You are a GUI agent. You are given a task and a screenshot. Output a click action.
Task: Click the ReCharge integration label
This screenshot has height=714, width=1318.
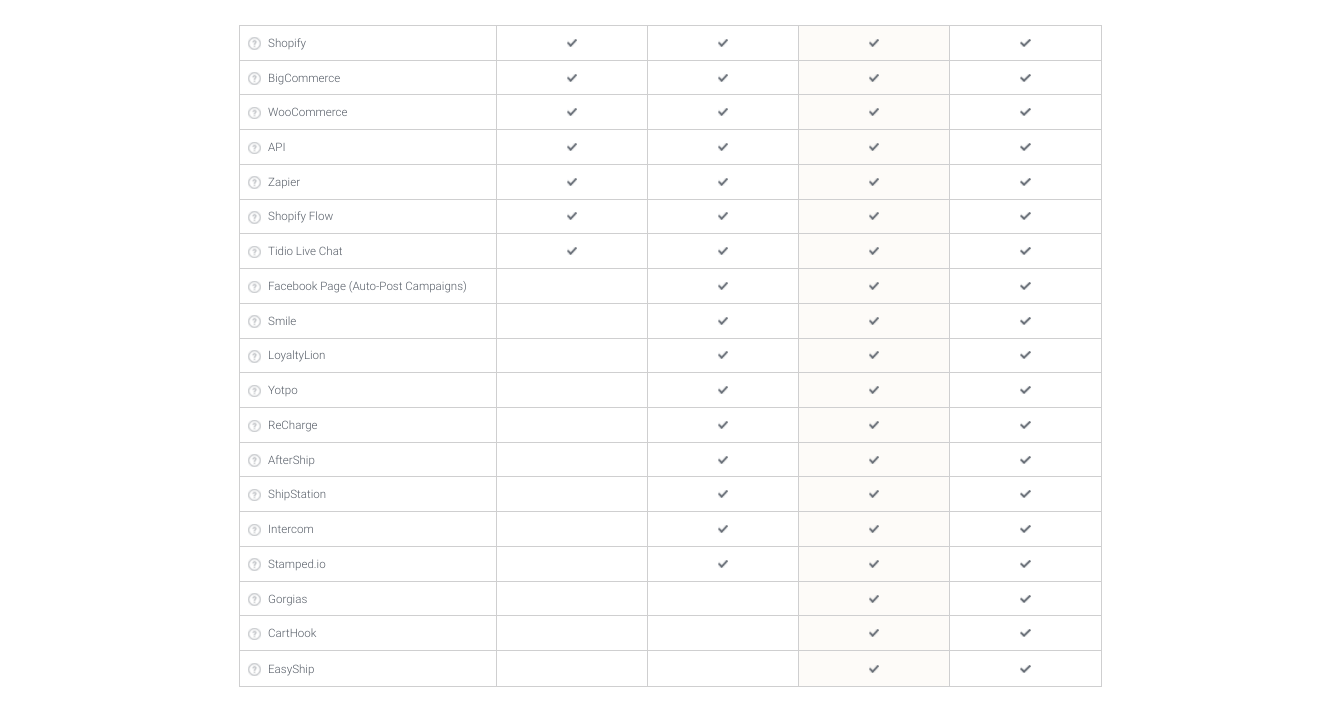[x=292, y=425]
